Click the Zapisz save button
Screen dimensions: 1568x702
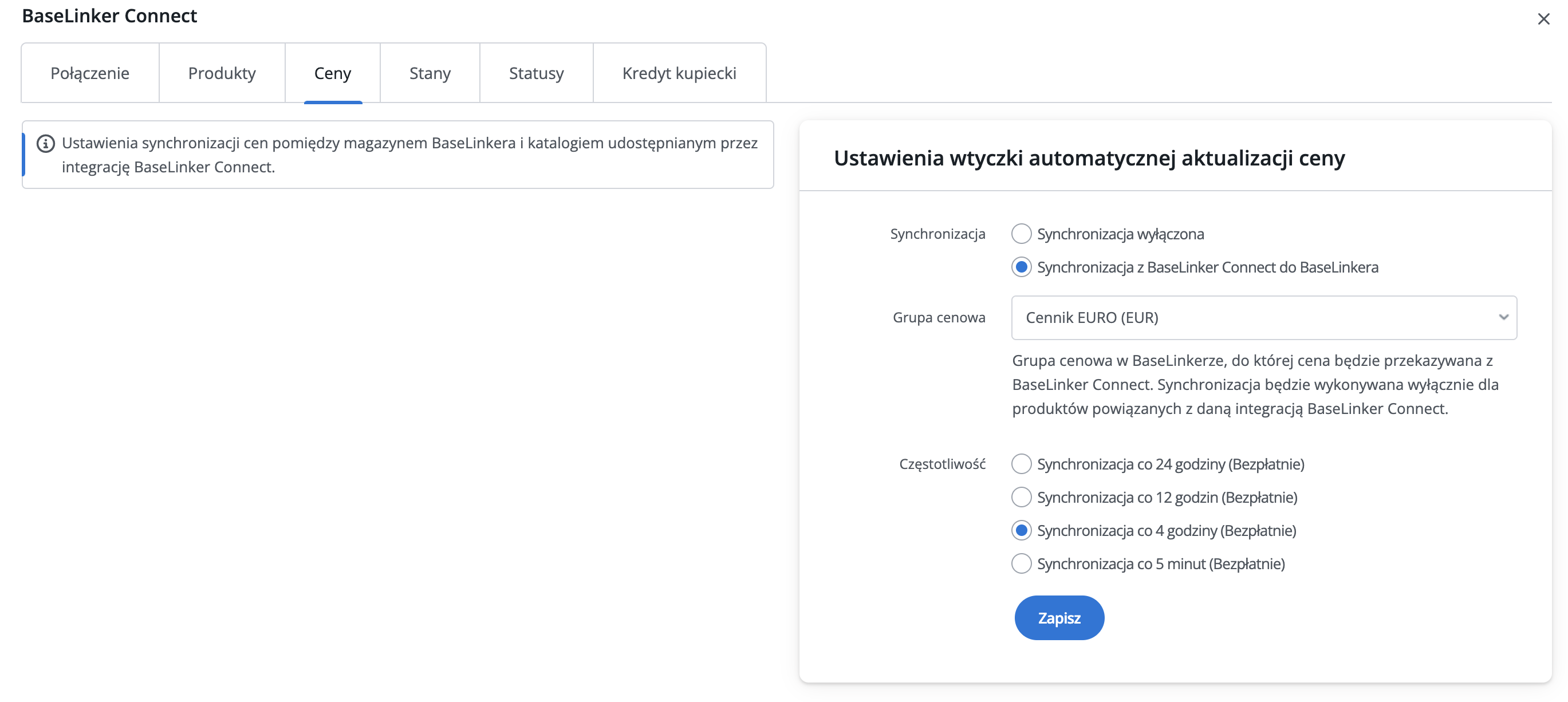[x=1059, y=618]
